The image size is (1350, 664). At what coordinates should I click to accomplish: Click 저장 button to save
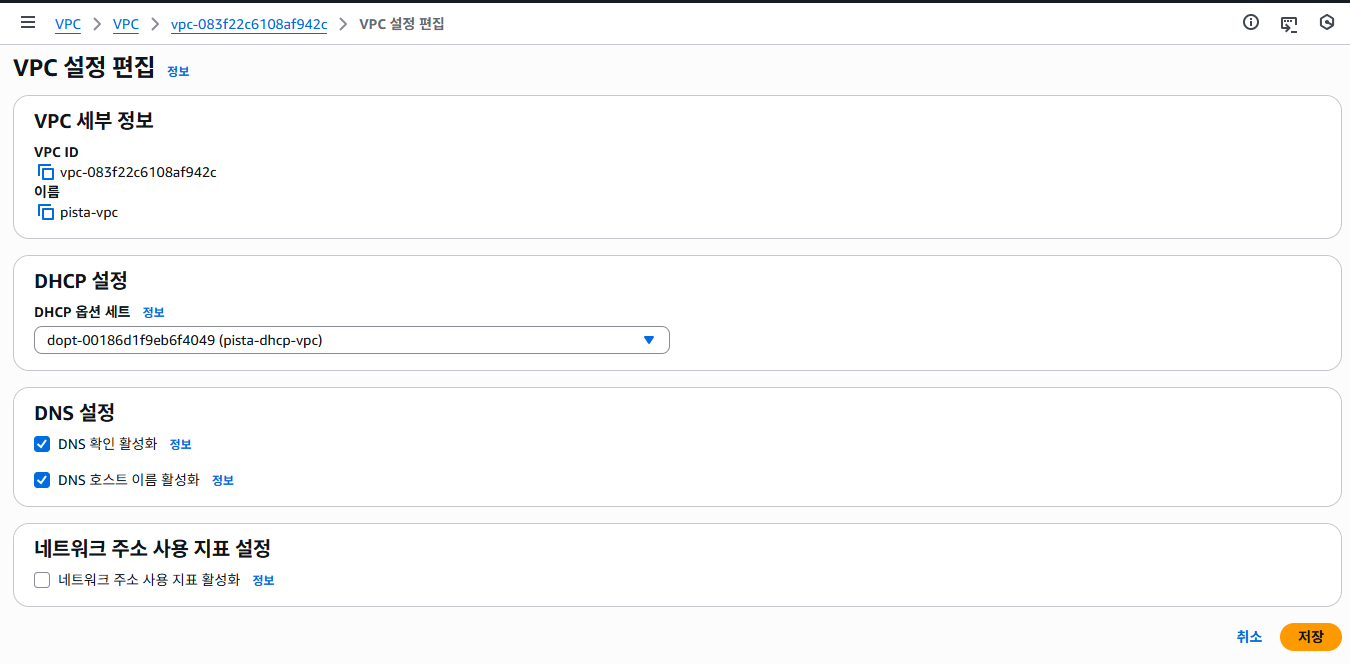1310,637
